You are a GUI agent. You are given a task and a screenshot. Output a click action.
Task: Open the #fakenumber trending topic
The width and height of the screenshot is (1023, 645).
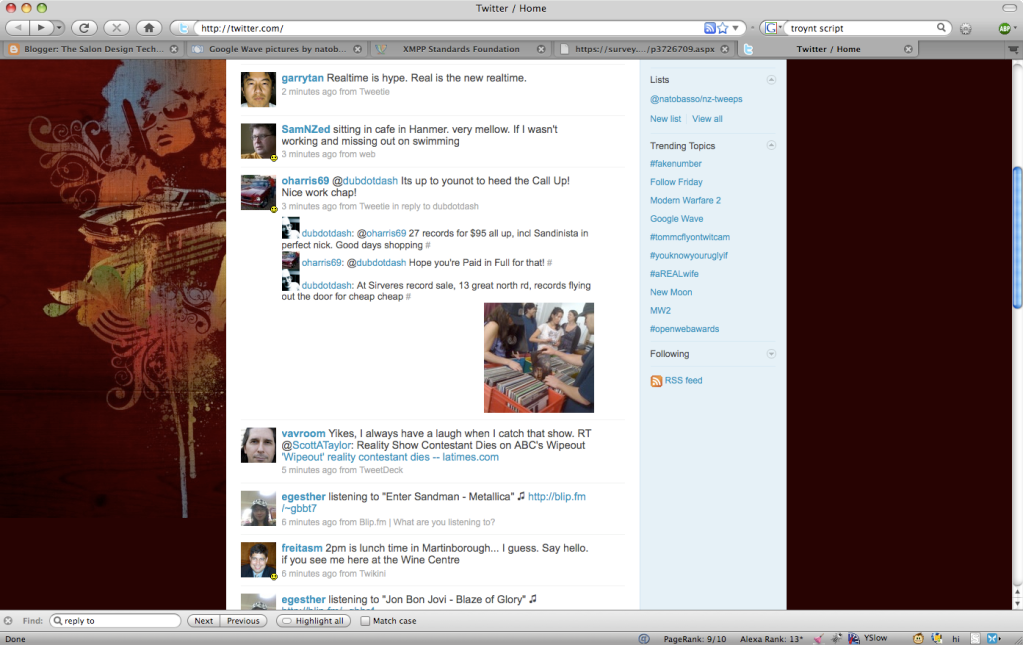pyautogui.click(x=676, y=164)
